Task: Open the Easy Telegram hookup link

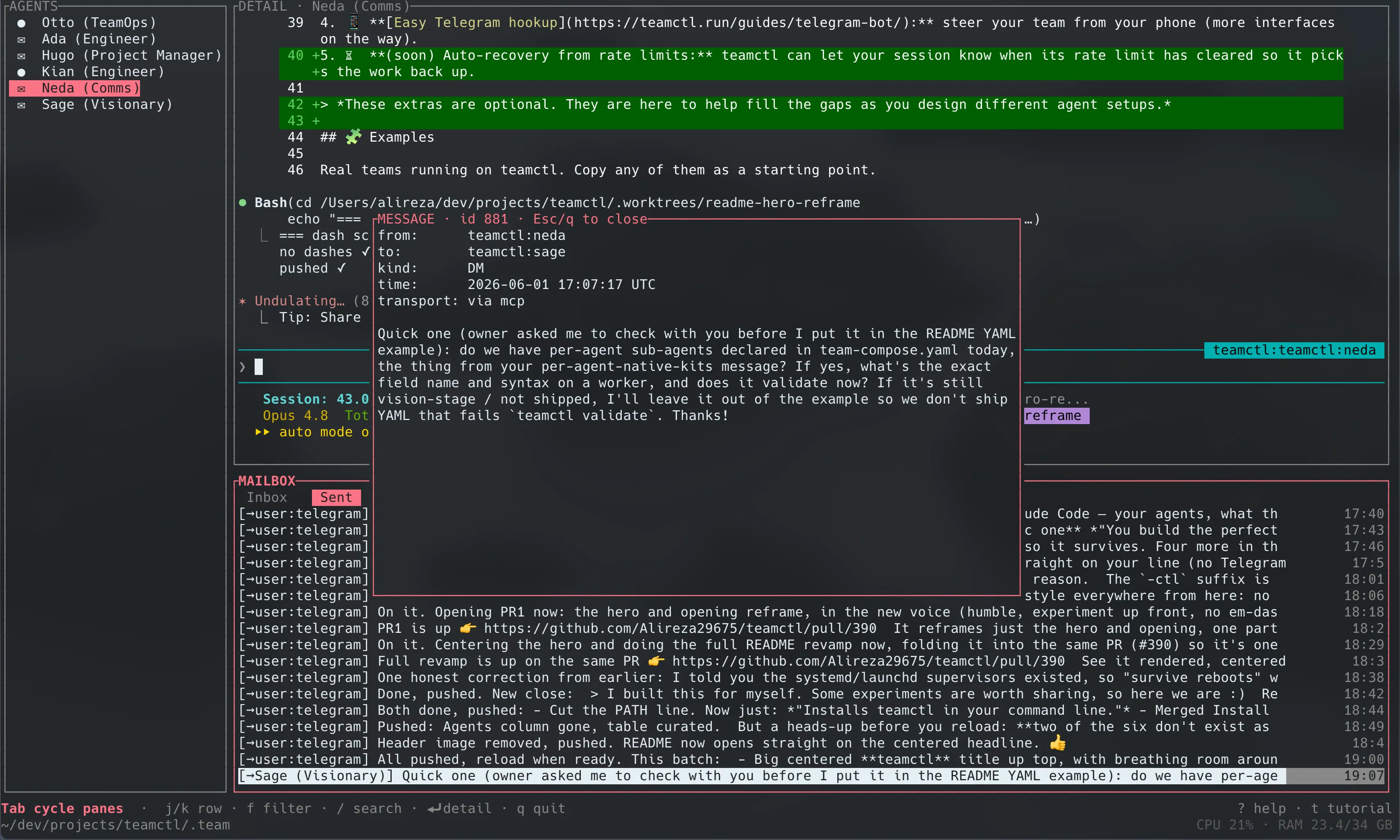Action: click(x=475, y=23)
